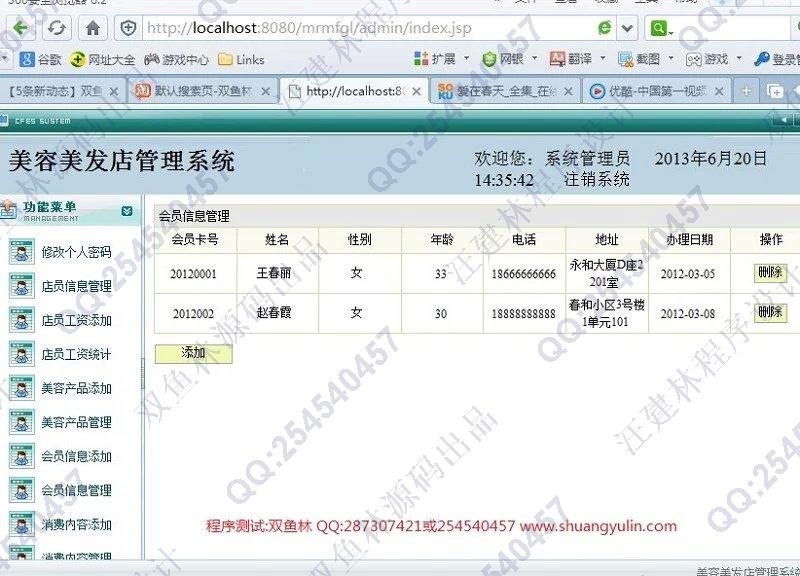This screenshot has width=800, height=576.
Task: Click the browser back arrow button
Action: pyautogui.click(x=20, y=28)
